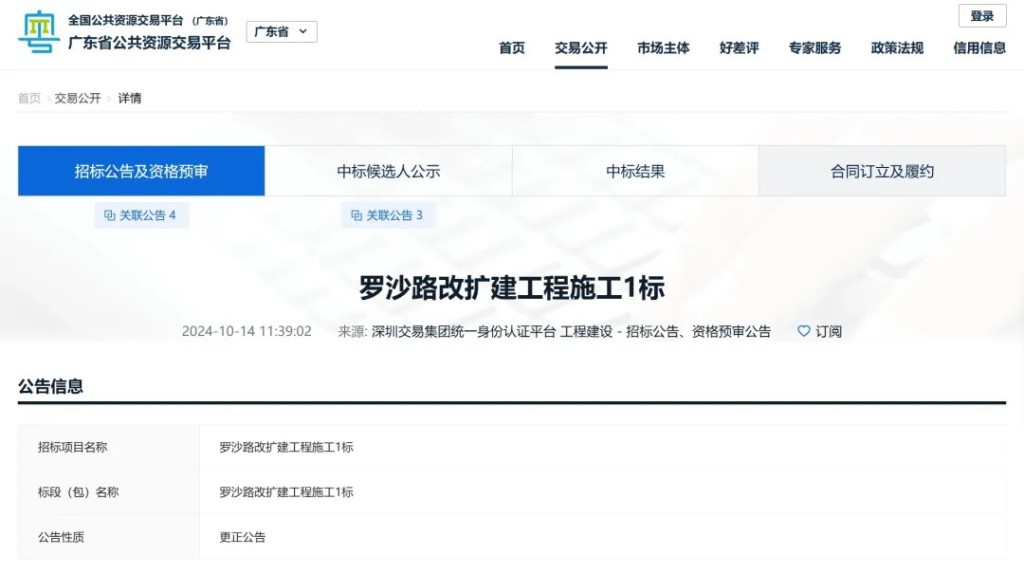
Task: Go to 市场主体 in the navigation bar
Action: pos(663,48)
